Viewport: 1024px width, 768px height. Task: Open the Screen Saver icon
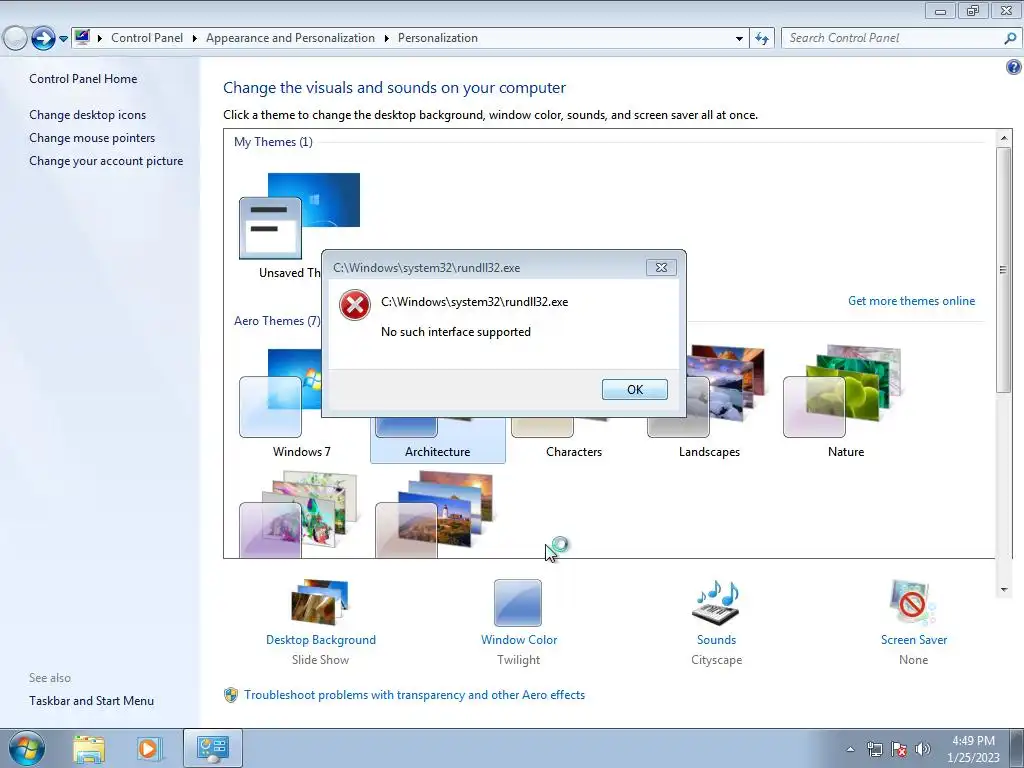[x=912, y=602]
